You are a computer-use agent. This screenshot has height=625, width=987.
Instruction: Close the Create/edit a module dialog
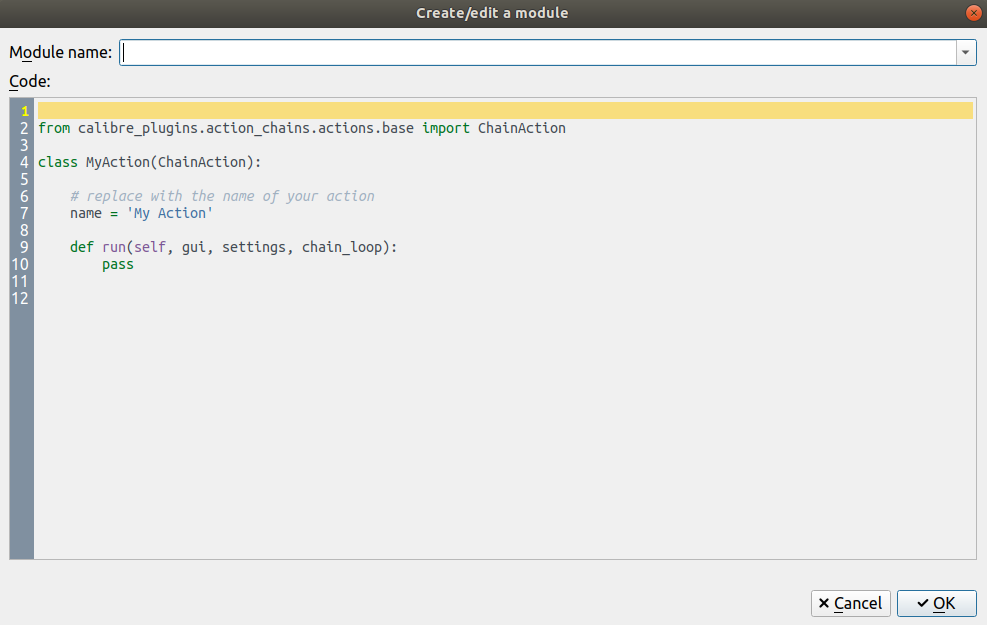coord(972,13)
